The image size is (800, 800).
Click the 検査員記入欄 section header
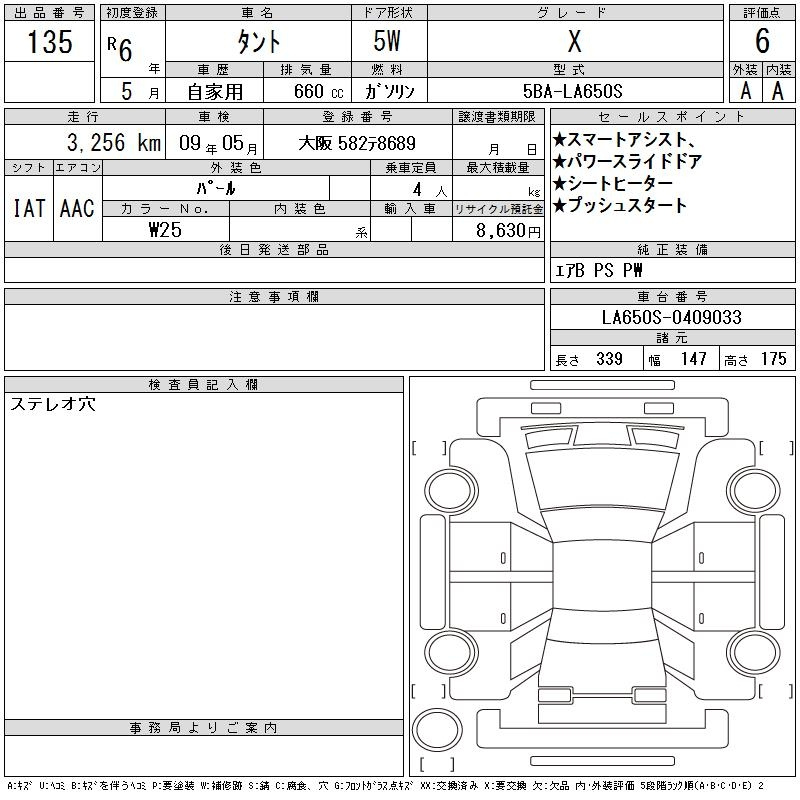[204, 385]
